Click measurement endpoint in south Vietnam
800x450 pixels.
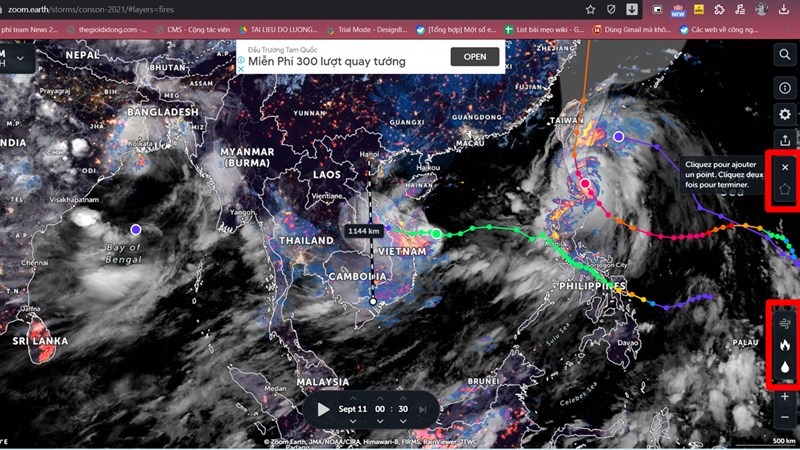(x=373, y=302)
